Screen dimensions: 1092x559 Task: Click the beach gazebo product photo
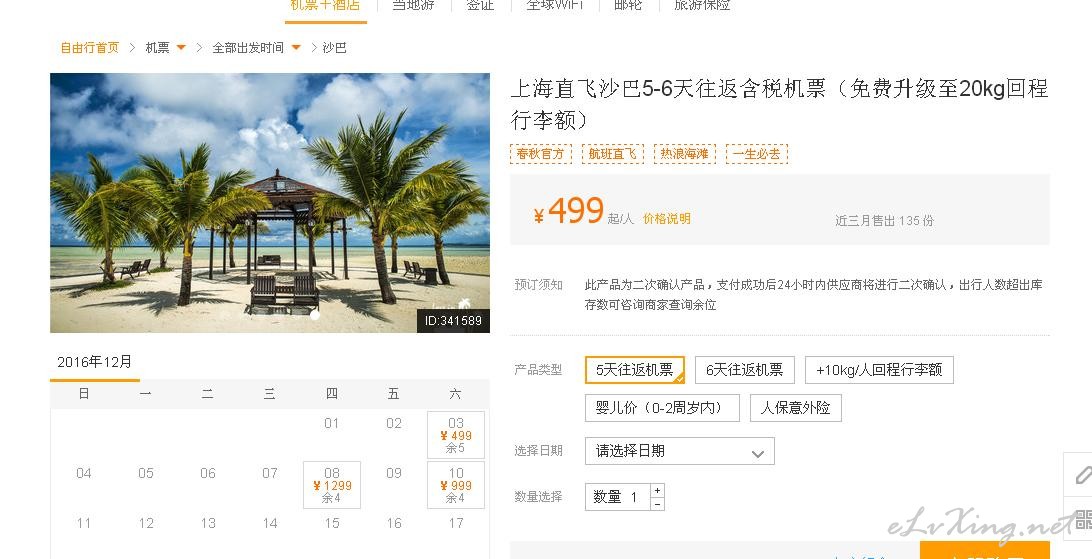(x=270, y=203)
